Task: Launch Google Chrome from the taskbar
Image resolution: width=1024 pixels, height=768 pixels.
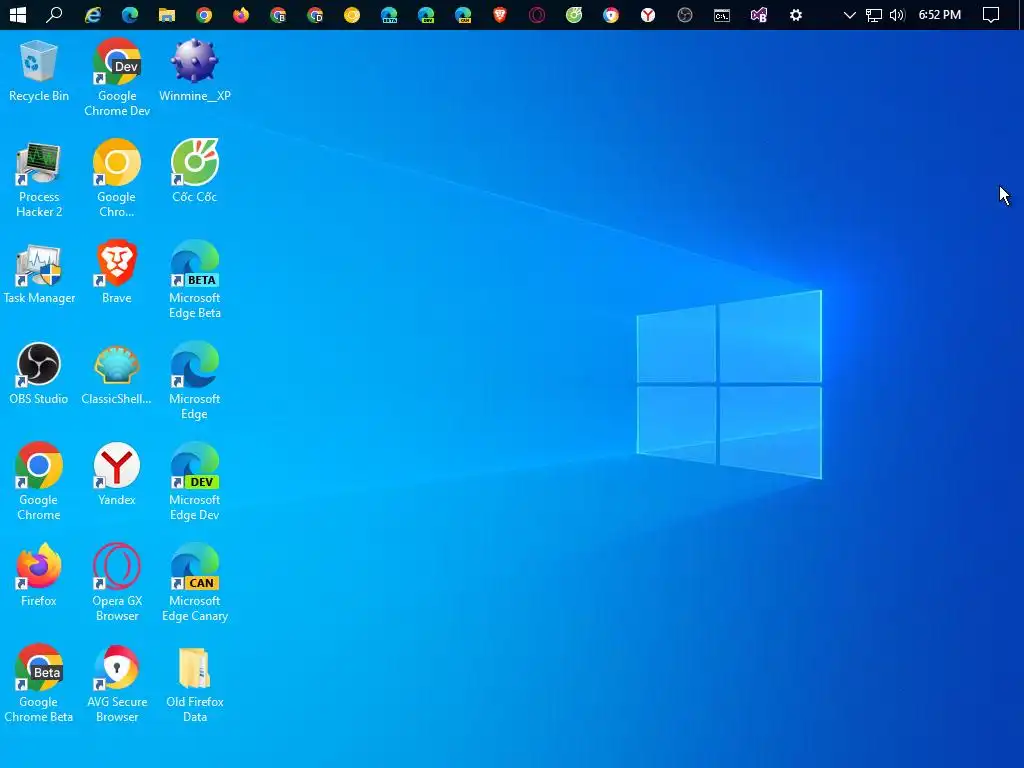Action: [204, 14]
